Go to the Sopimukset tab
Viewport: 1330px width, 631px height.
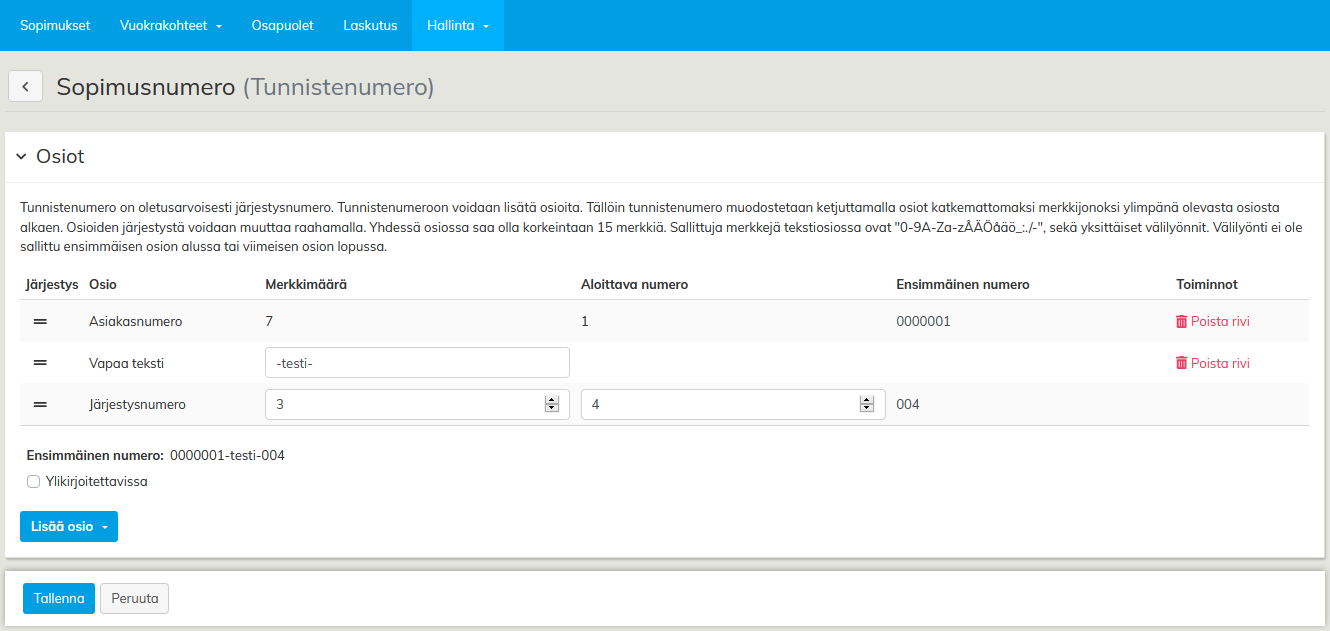tap(55, 26)
